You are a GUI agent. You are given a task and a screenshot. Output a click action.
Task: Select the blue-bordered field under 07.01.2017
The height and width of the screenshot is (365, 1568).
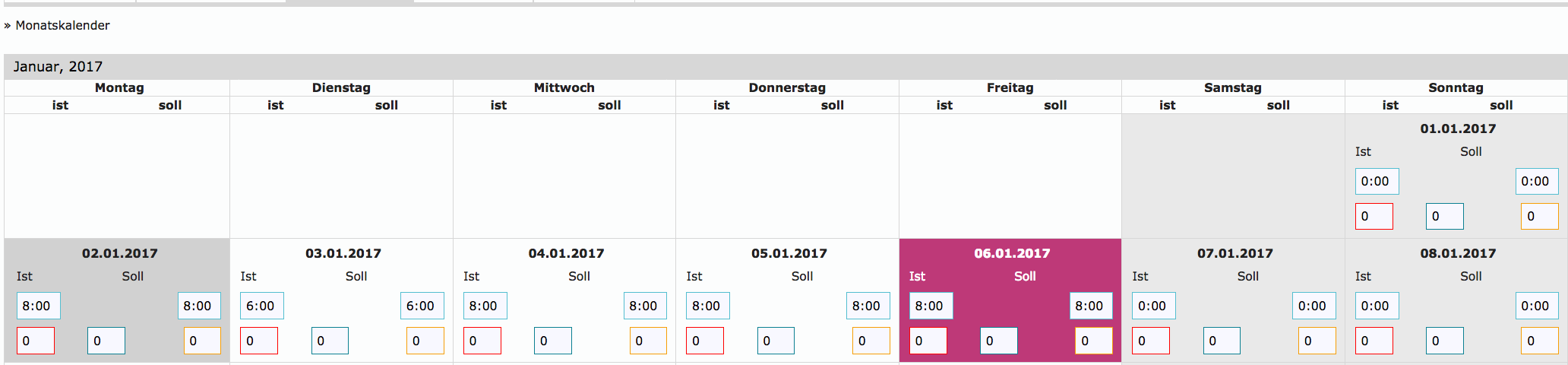1222,341
